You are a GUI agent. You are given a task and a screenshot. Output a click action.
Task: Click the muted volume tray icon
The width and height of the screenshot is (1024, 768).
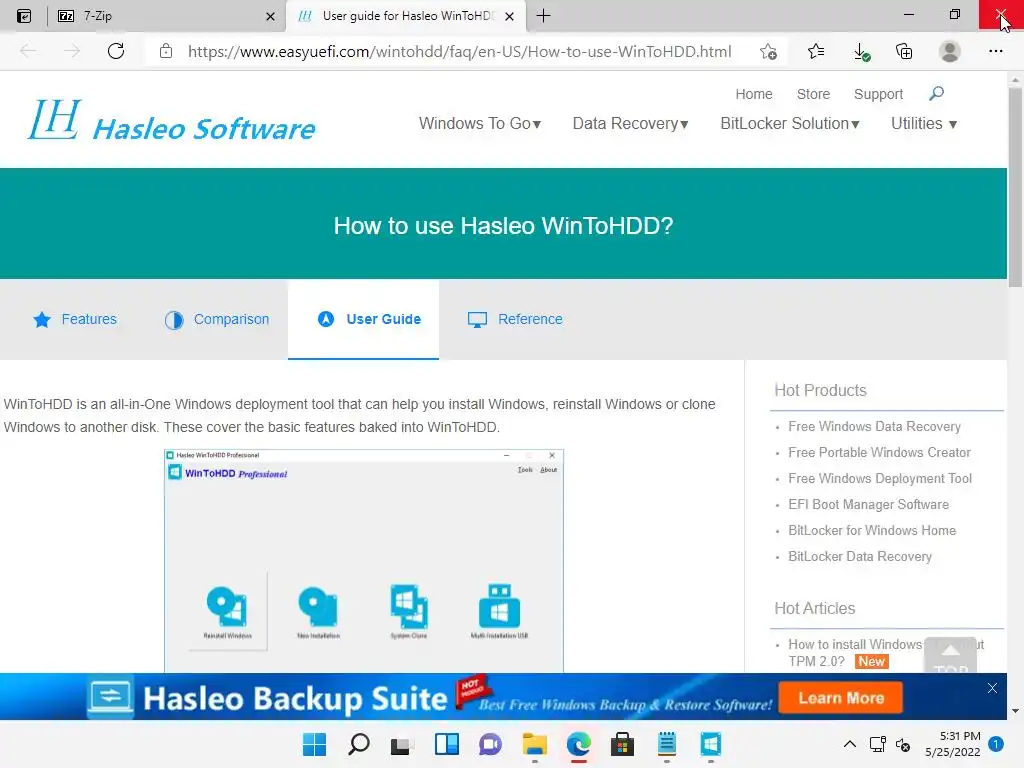point(903,744)
